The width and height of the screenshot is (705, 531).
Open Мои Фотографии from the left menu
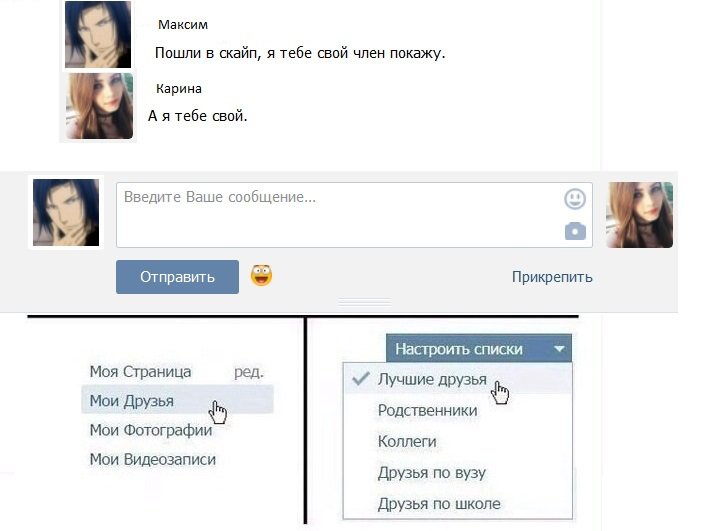pos(151,430)
